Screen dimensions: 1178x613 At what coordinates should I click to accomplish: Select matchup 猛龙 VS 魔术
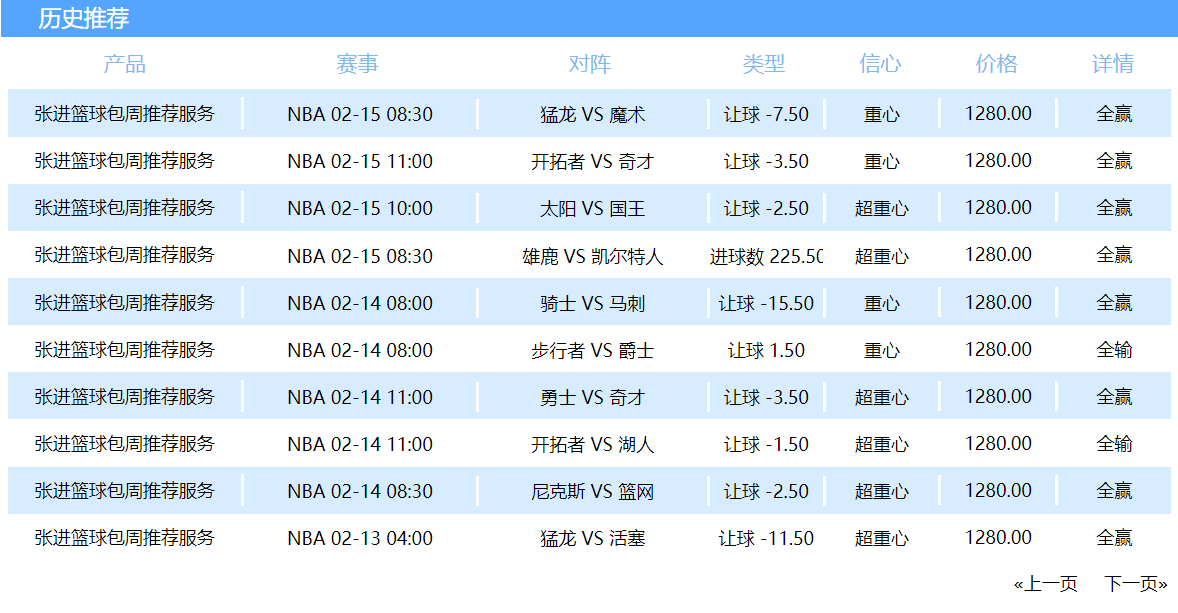pyautogui.click(x=593, y=114)
